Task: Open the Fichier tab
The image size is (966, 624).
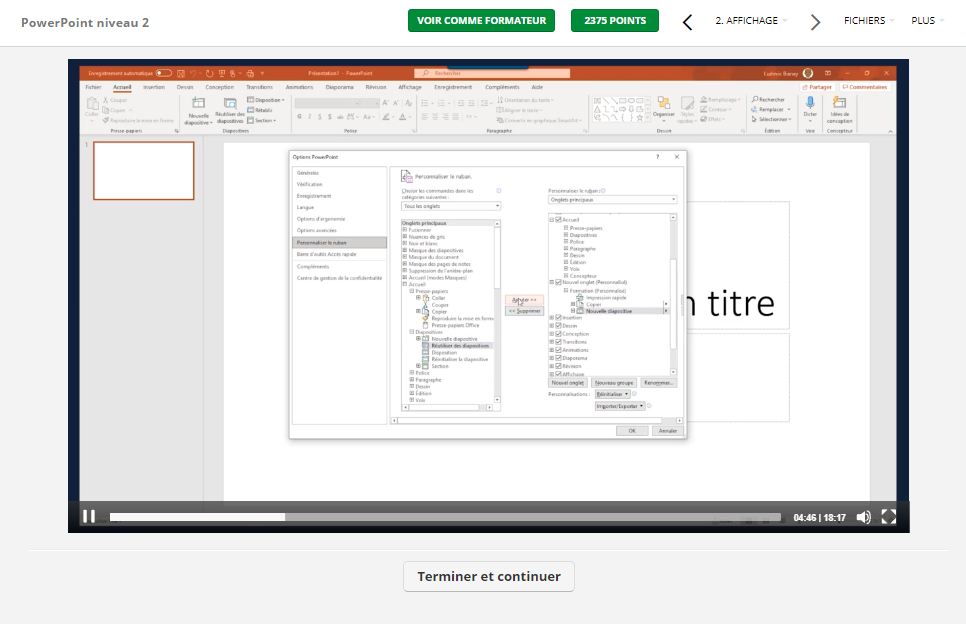Action: pos(93,87)
